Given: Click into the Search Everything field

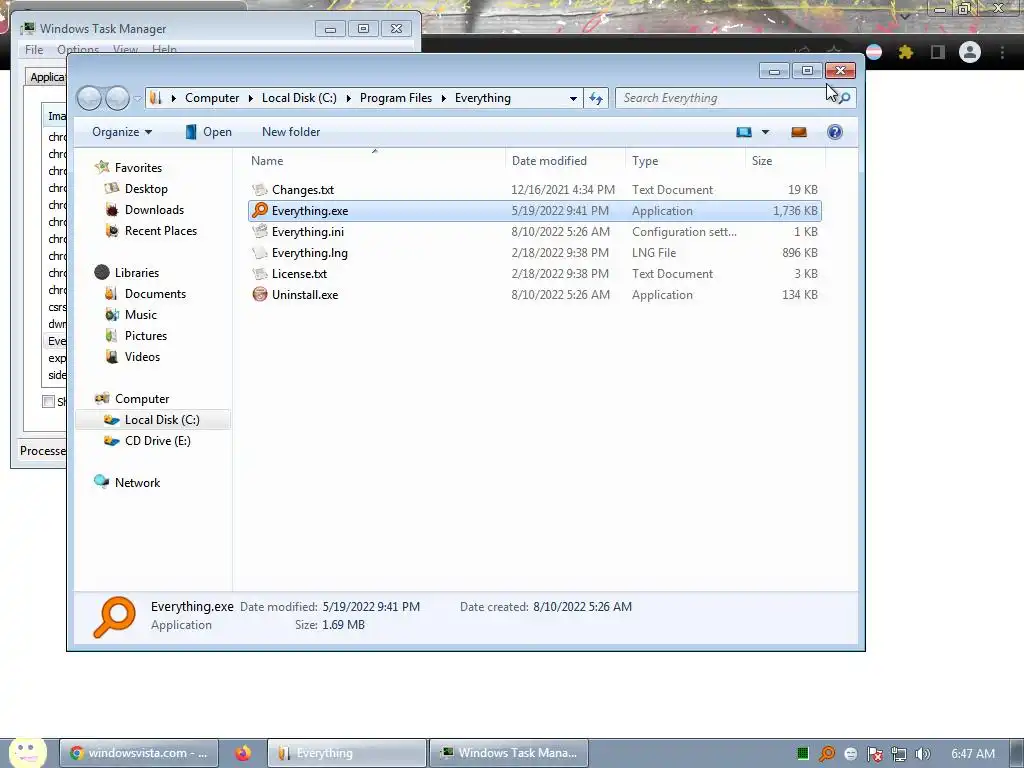Looking at the screenshot, I should [x=725, y=98].
